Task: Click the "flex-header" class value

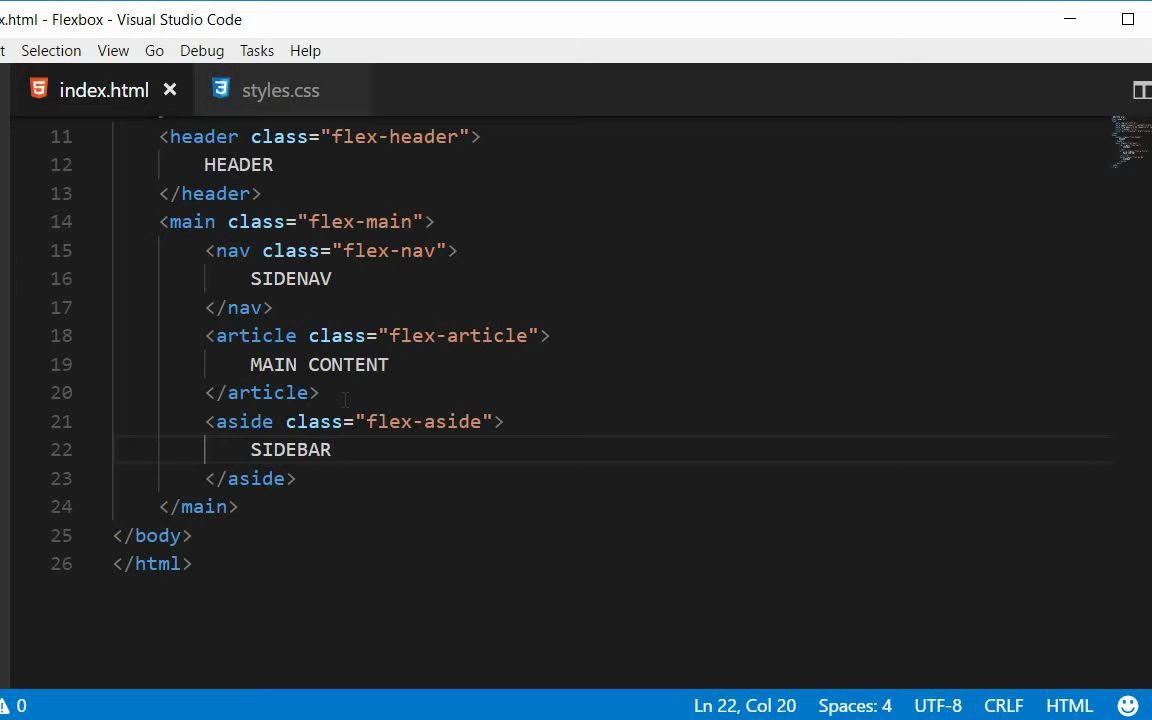Action: point(395,137)
